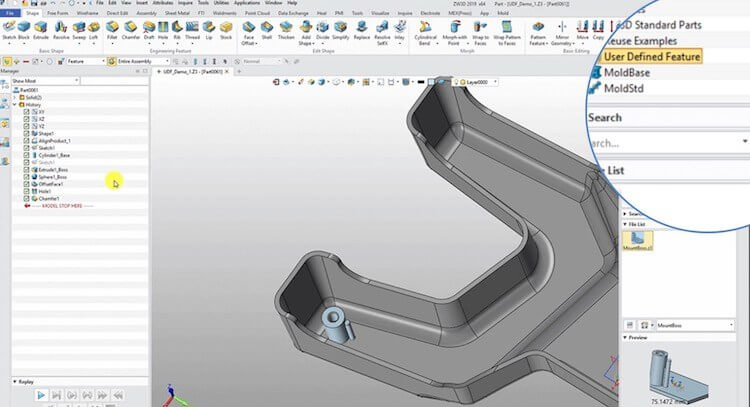Open the Wrap Pattern to Faces tool
The height and width of the screenshot is (407, 750).
(507, 33)
